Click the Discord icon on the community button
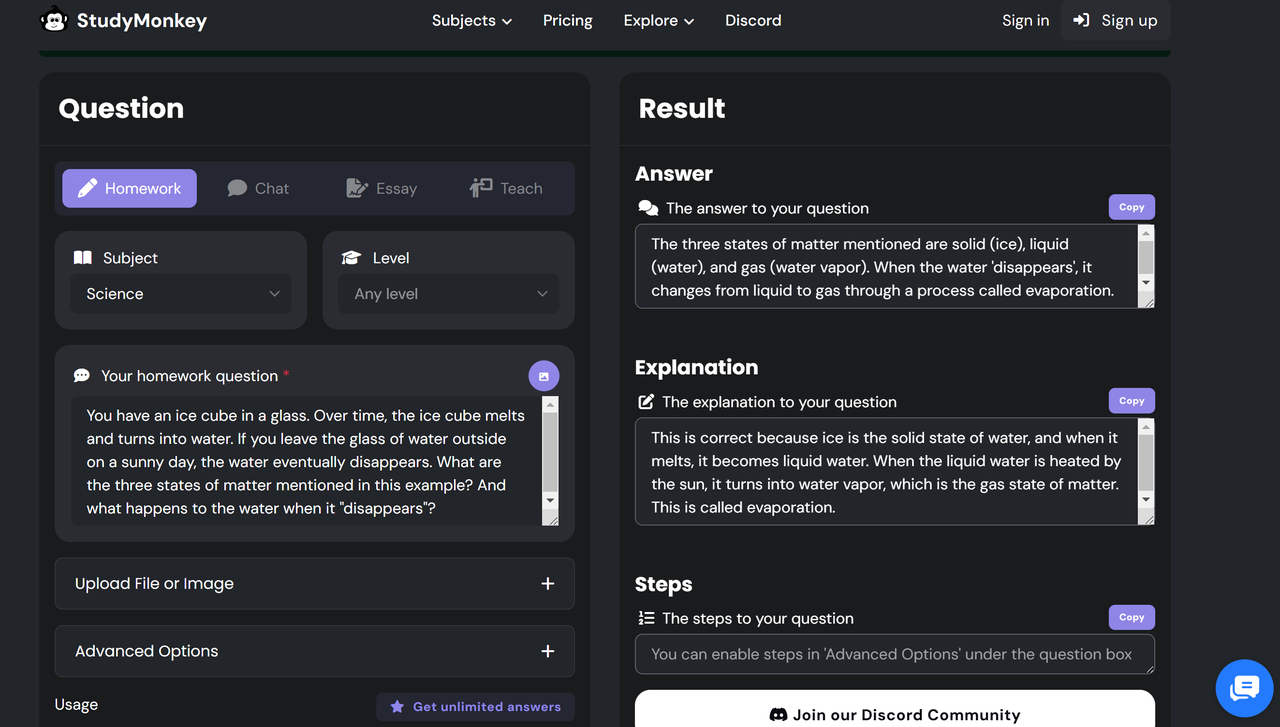Screen dimensions: 1280x727 [778, 715]
